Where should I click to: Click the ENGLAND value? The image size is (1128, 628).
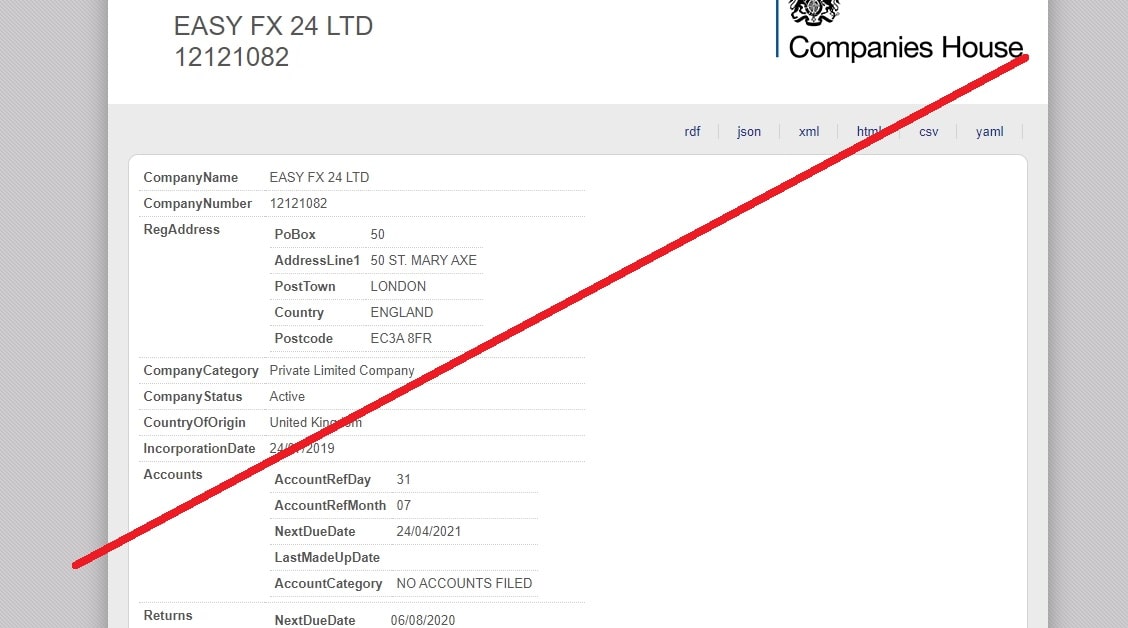(x=401, y=312)
